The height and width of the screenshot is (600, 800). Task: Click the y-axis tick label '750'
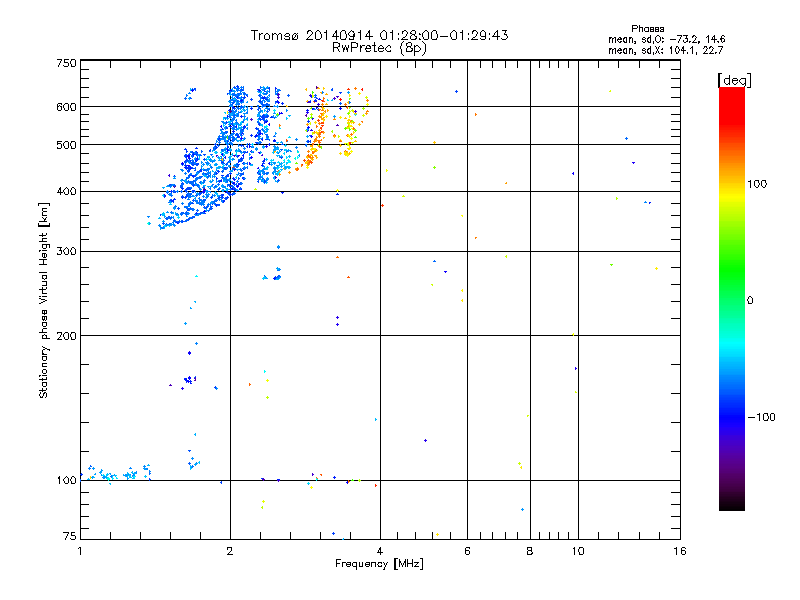66,63
